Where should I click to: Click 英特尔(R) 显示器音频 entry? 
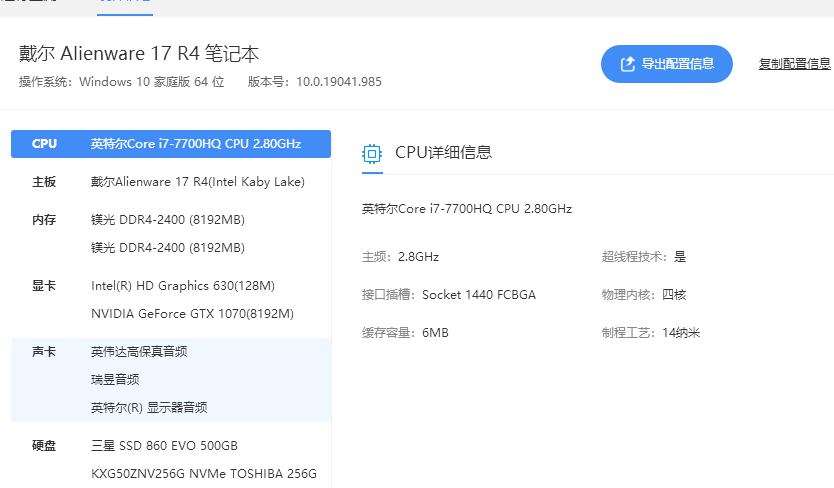(149, 408)
